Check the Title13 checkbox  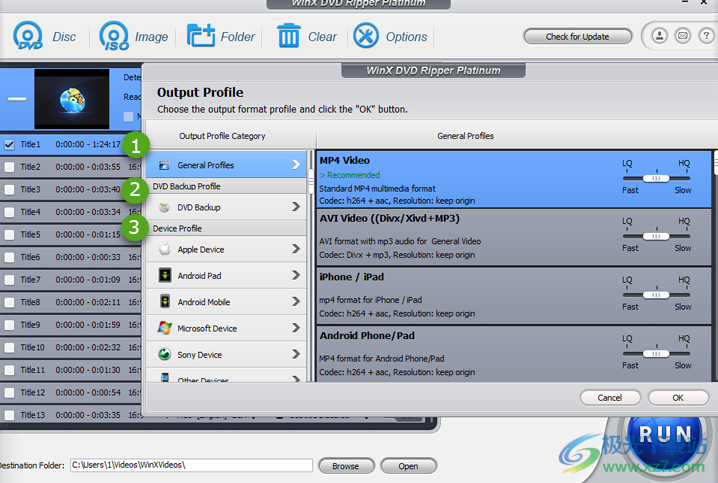coord(9,415)
